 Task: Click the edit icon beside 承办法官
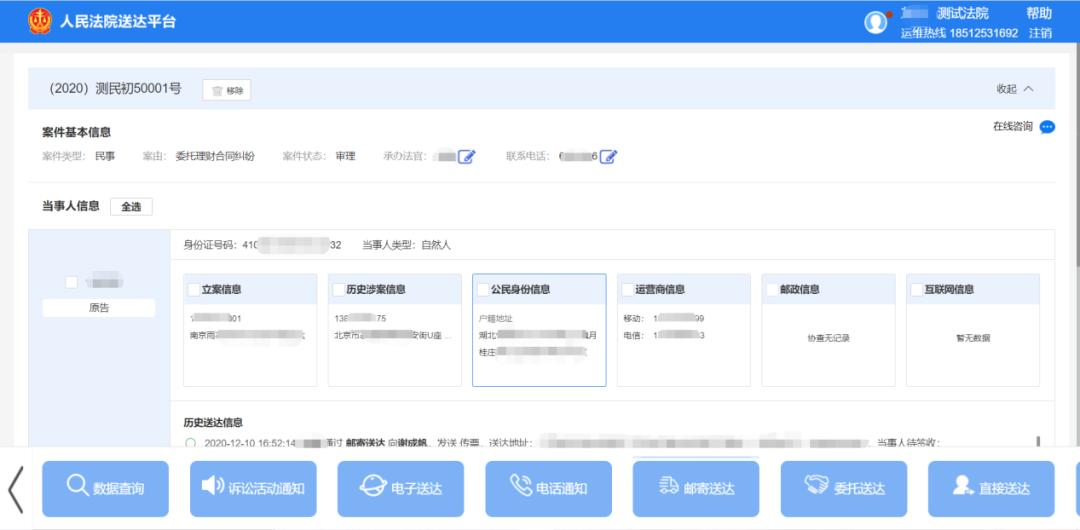pyautogui.click(x=466, y=157)
